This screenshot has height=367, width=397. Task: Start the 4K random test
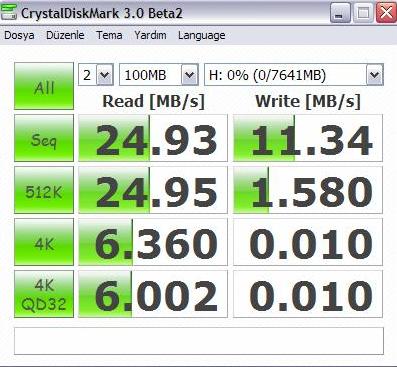44,242
